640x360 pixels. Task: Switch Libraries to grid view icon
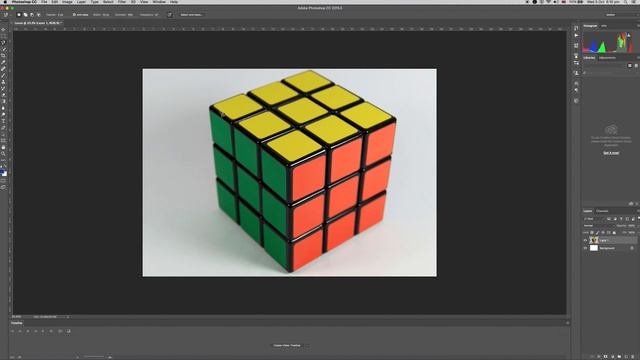click(630, 66)
